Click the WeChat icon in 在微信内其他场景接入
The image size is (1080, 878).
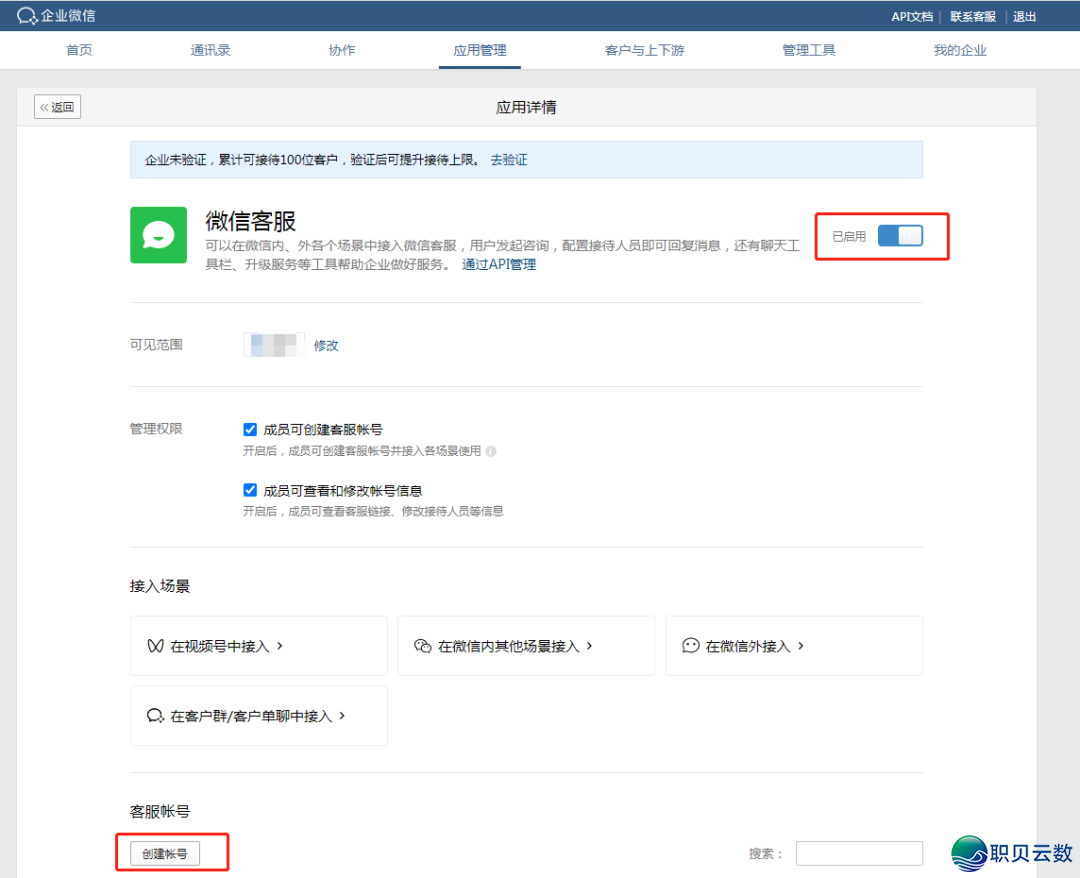(x=422, y=646)
